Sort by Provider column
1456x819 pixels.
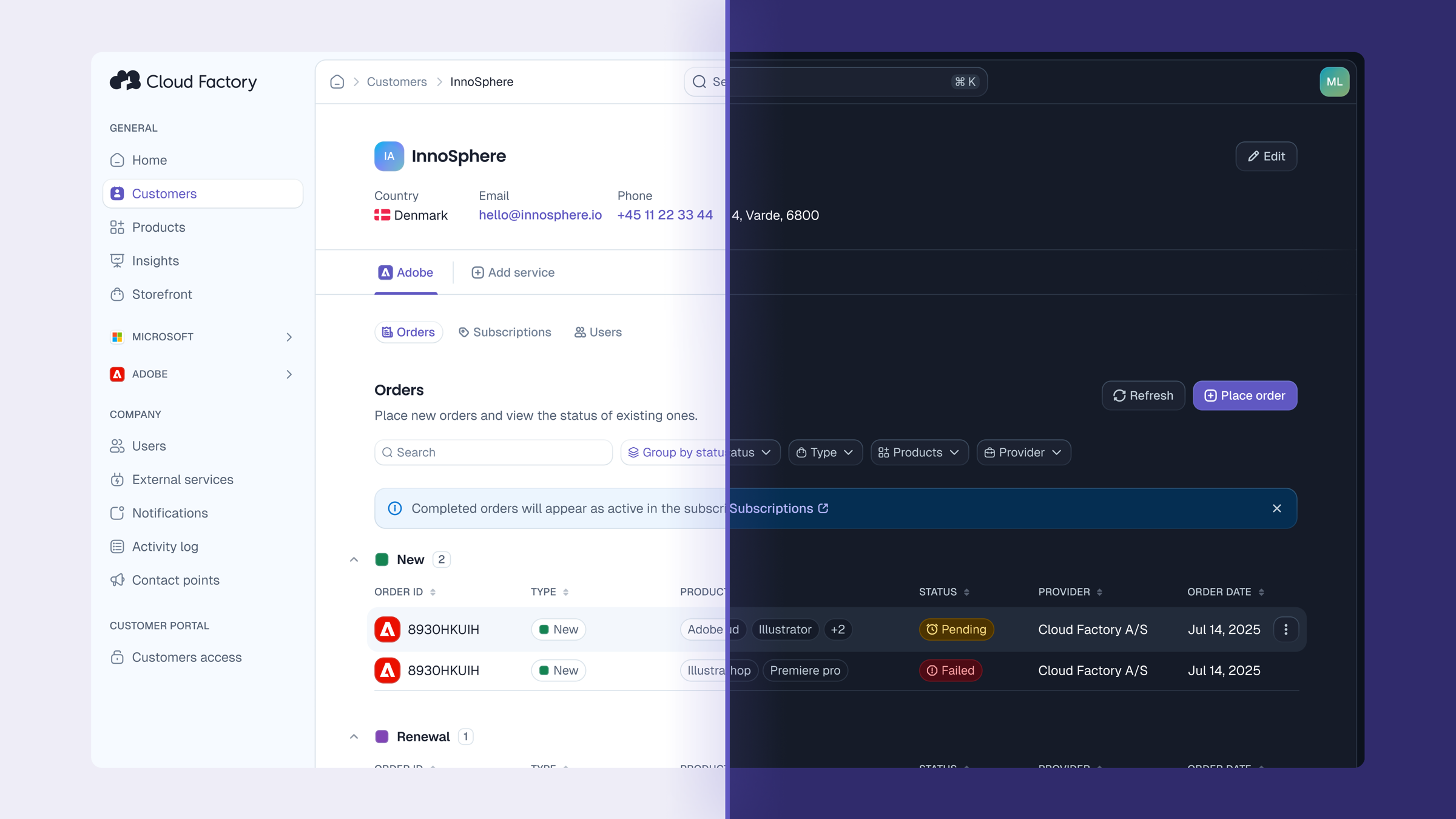pos(1071,592)
